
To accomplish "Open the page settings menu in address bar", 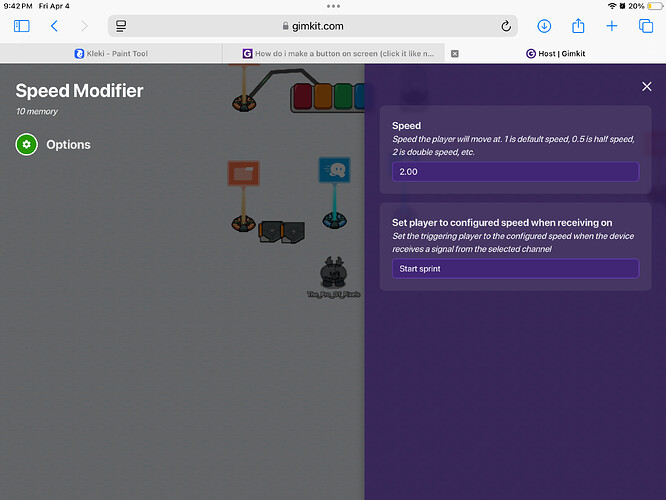I will (x=121, y=26).
